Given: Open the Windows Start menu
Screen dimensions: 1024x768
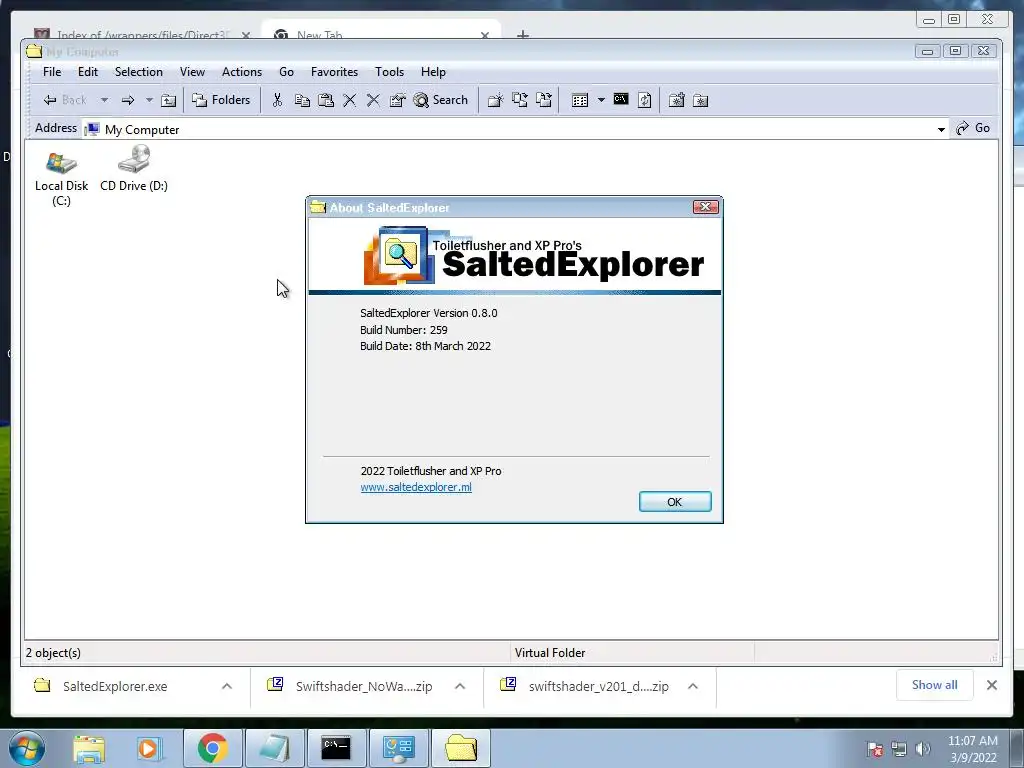Looking at the screenshot, I should tap(27, 748).
